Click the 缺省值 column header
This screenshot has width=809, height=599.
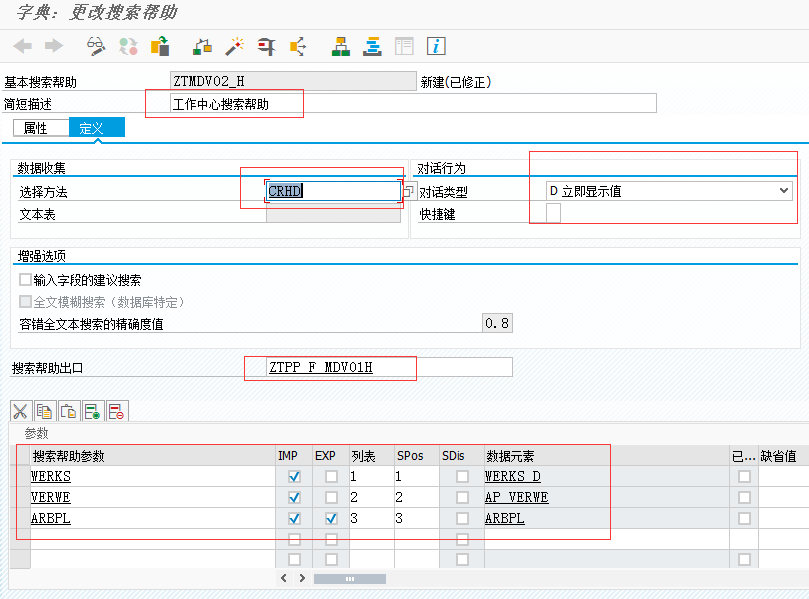[783, 456]
